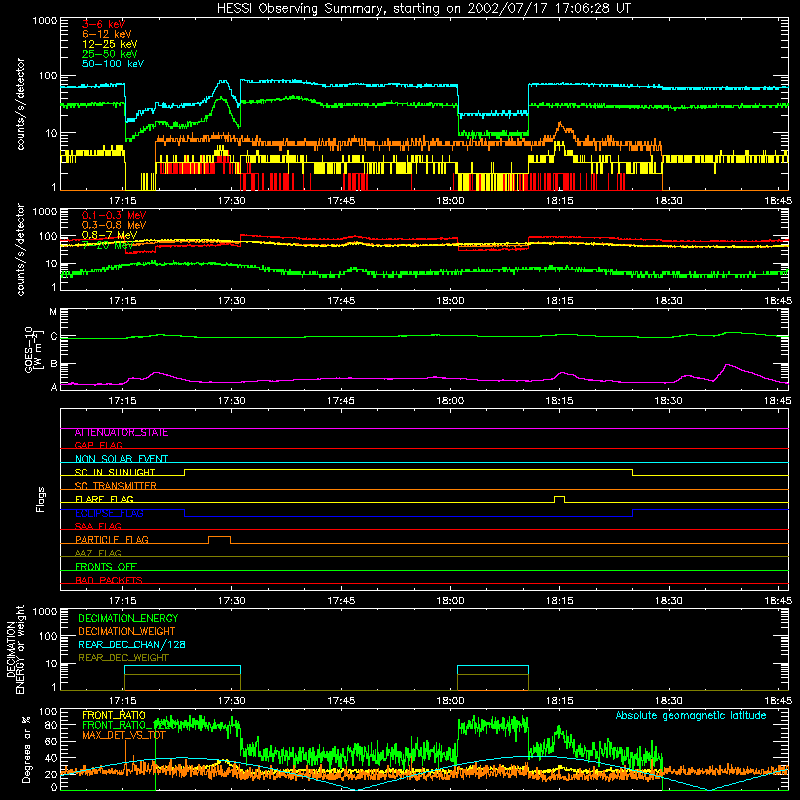Click the SC_TRANSMITTER flag label

tap(115, 485)
